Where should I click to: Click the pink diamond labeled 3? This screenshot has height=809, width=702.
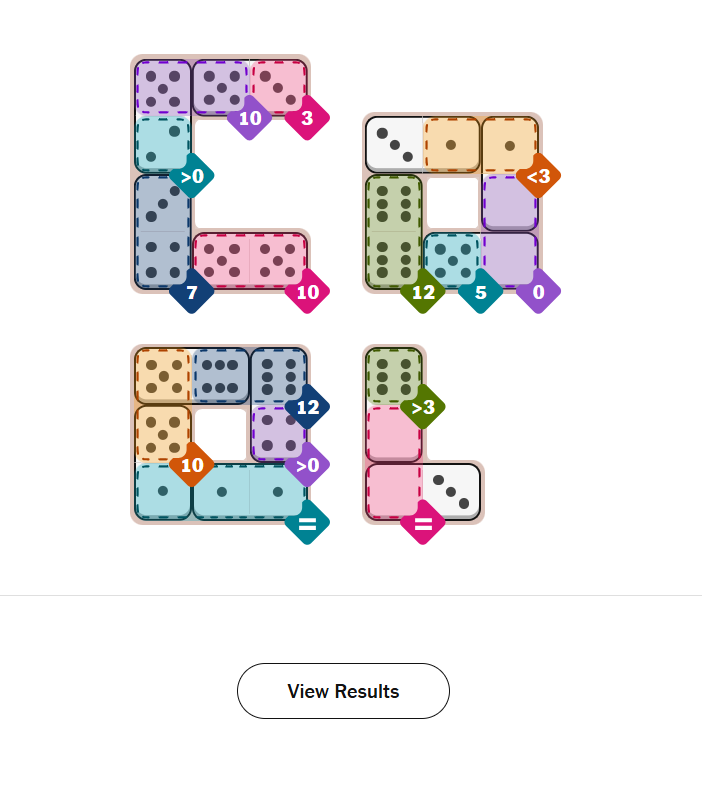(x=307, y=118)
